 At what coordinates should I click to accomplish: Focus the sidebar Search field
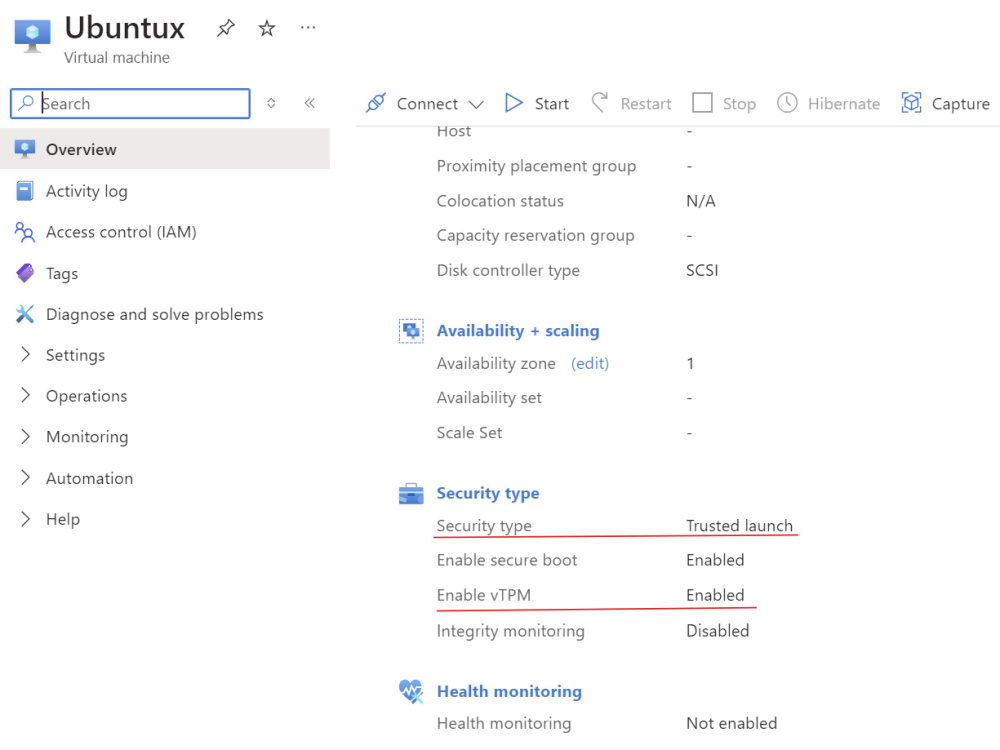[130, 103]
